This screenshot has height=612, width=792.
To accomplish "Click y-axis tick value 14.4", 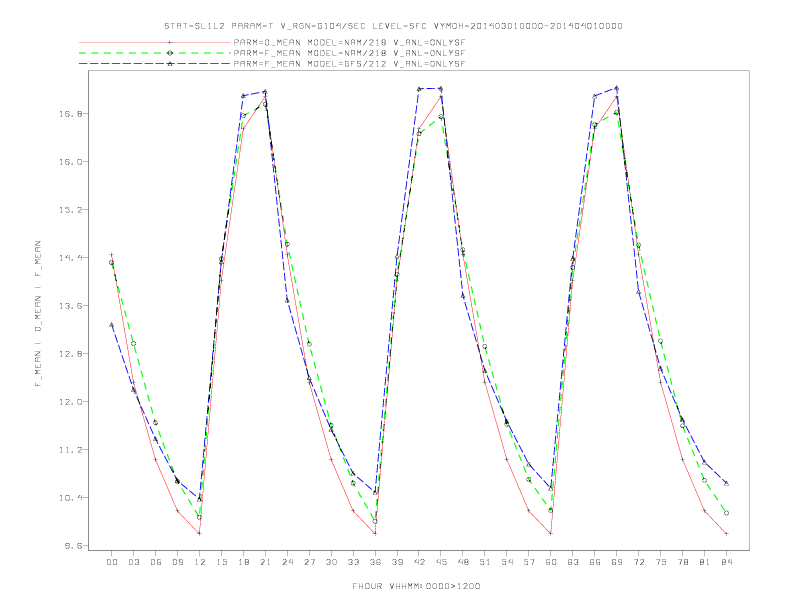I will click(x=70, y=258).
